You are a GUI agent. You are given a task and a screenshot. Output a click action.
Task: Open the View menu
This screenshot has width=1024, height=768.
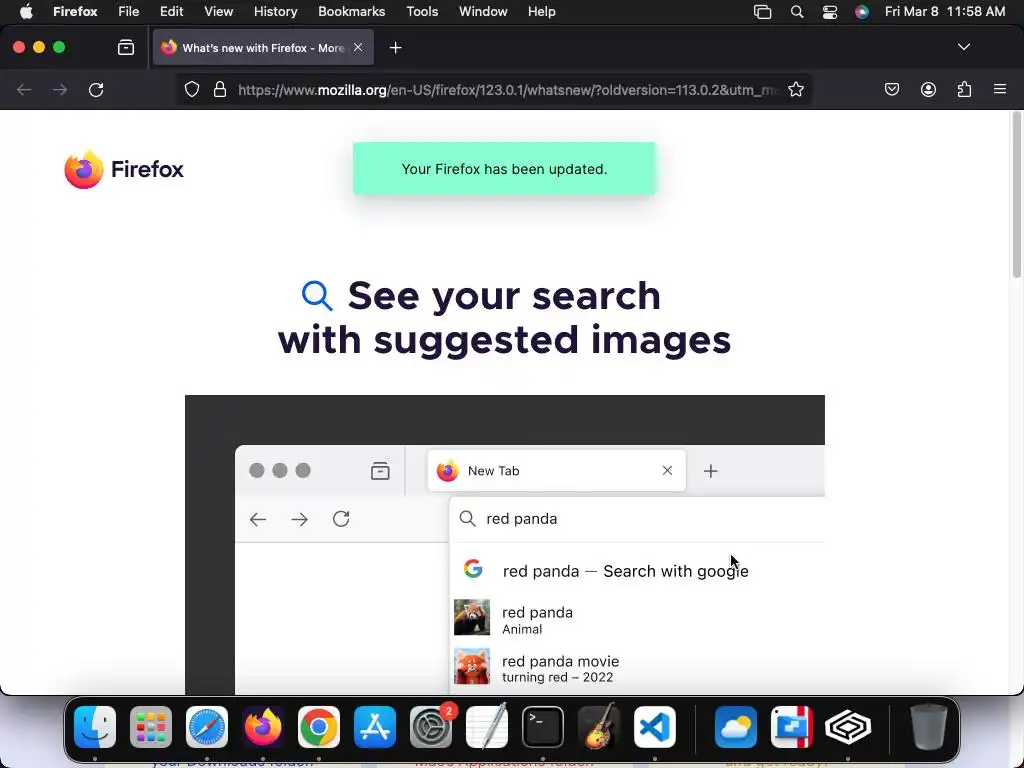[x=218, y=12]
